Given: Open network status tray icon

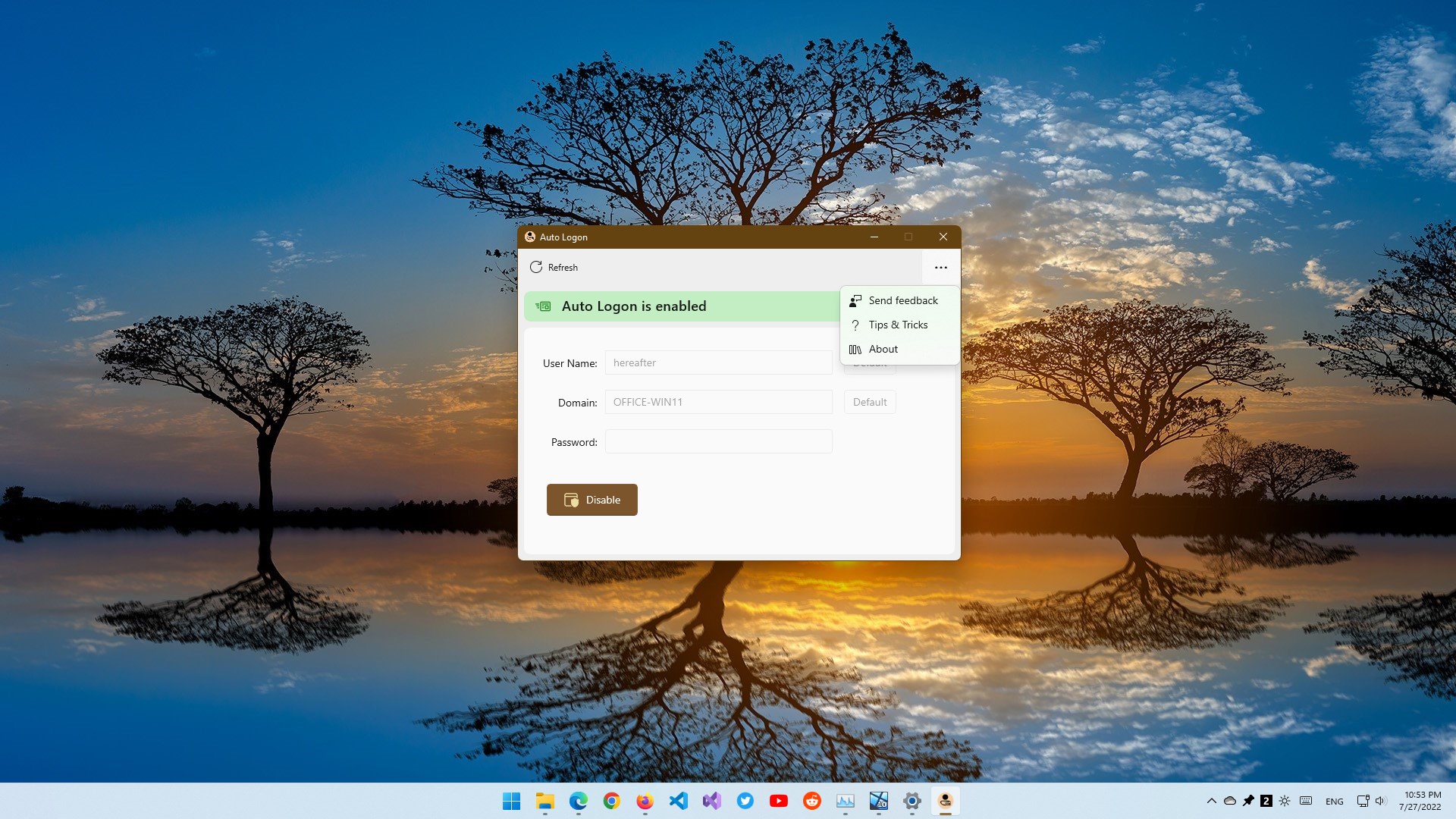Looking at the screenshot, I should click(1363, 801).
